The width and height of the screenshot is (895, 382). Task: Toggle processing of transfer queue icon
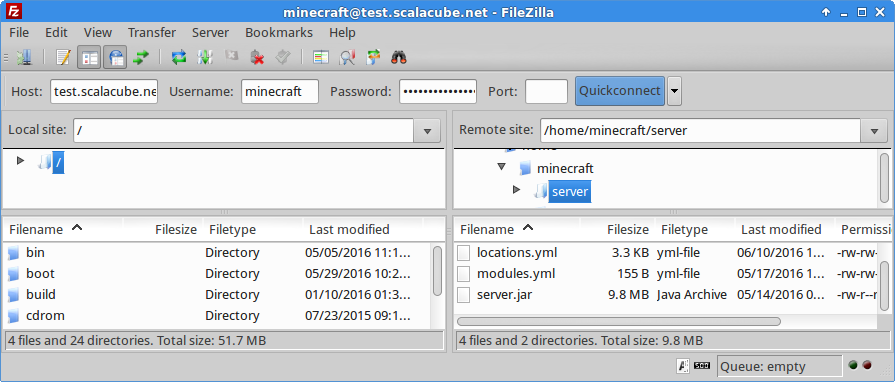[x=205, y=57]
